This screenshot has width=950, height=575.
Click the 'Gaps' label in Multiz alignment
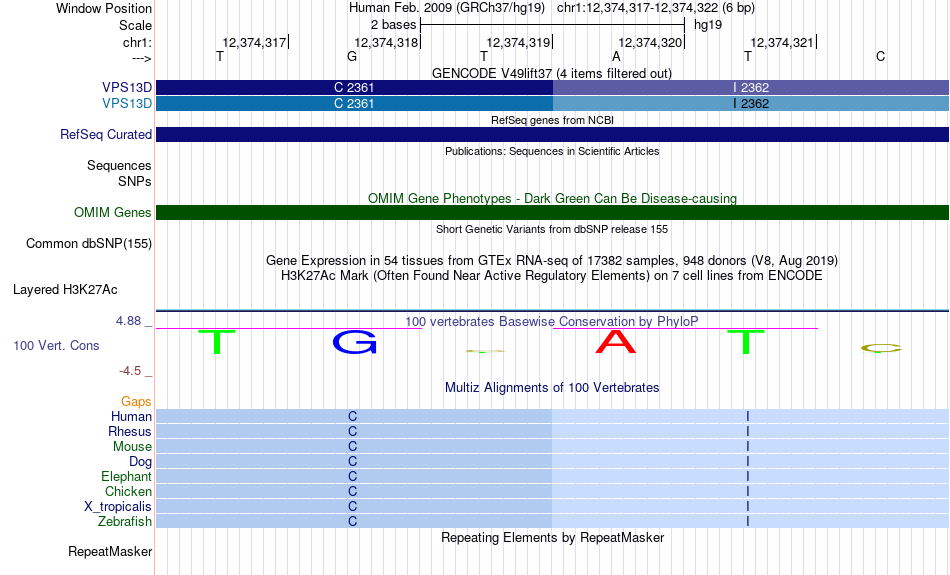[136, 401]
